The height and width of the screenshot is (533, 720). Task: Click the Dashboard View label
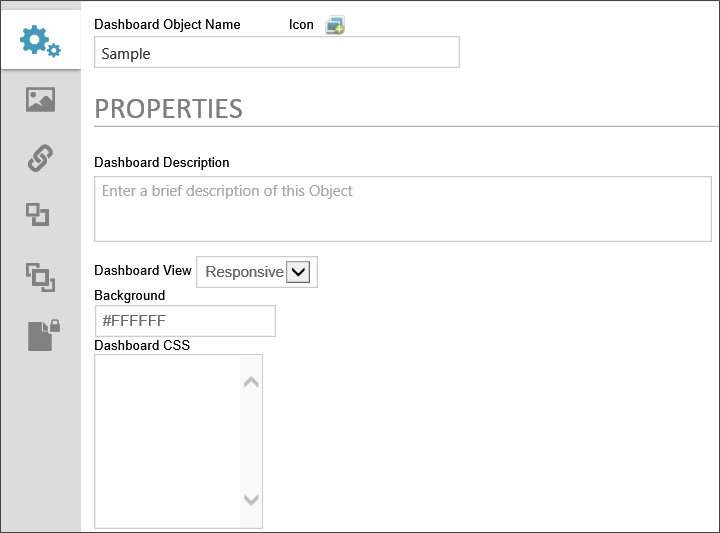click(142, 270)
